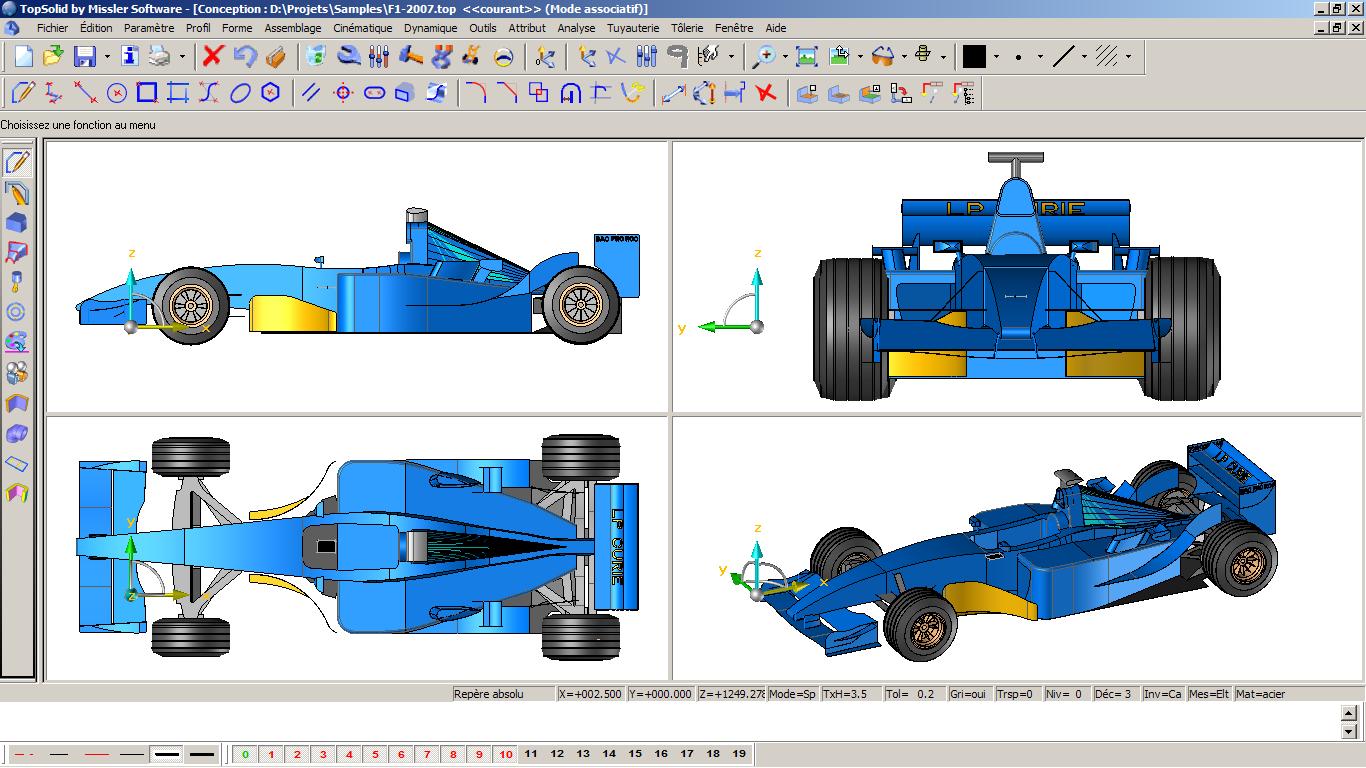Viewport: 1366px width, 768px height.
Task: Select the hexagon polygon tool
Action: pyautogui.click(x=270, y=94)
